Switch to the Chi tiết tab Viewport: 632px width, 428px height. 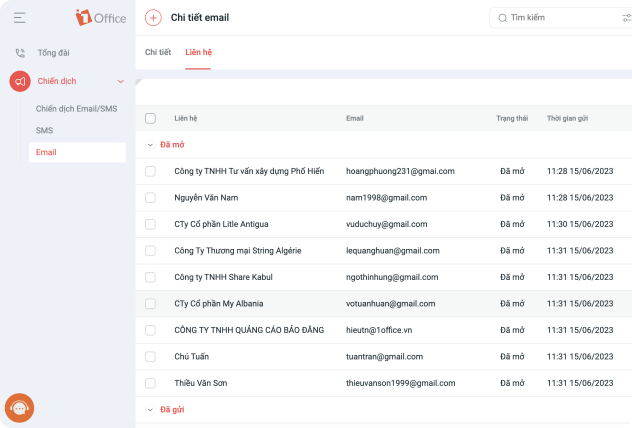(158, 52)
